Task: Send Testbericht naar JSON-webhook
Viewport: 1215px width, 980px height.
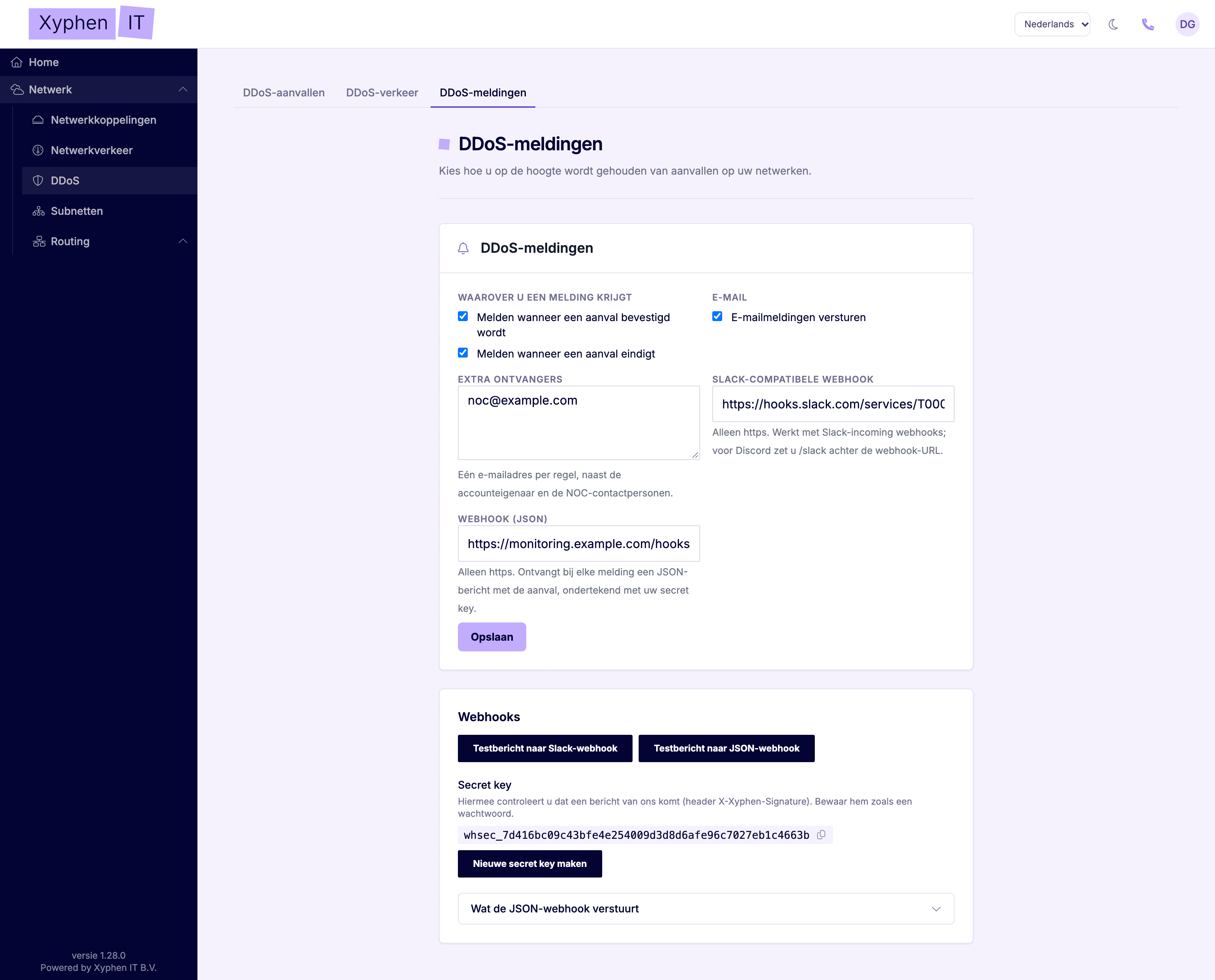Action: coord(727,748)
